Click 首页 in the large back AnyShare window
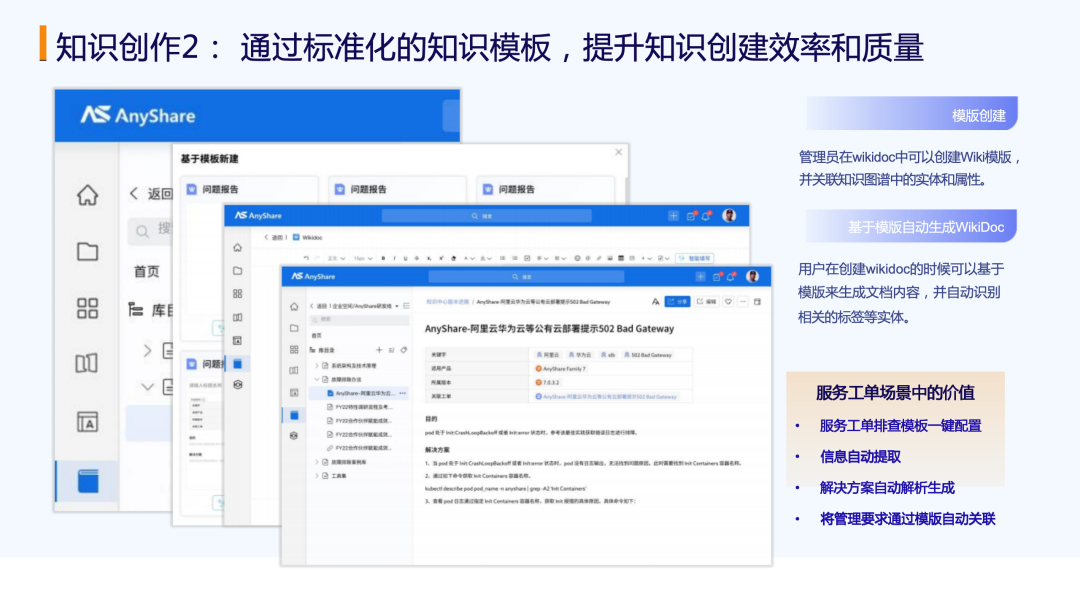 147,271
